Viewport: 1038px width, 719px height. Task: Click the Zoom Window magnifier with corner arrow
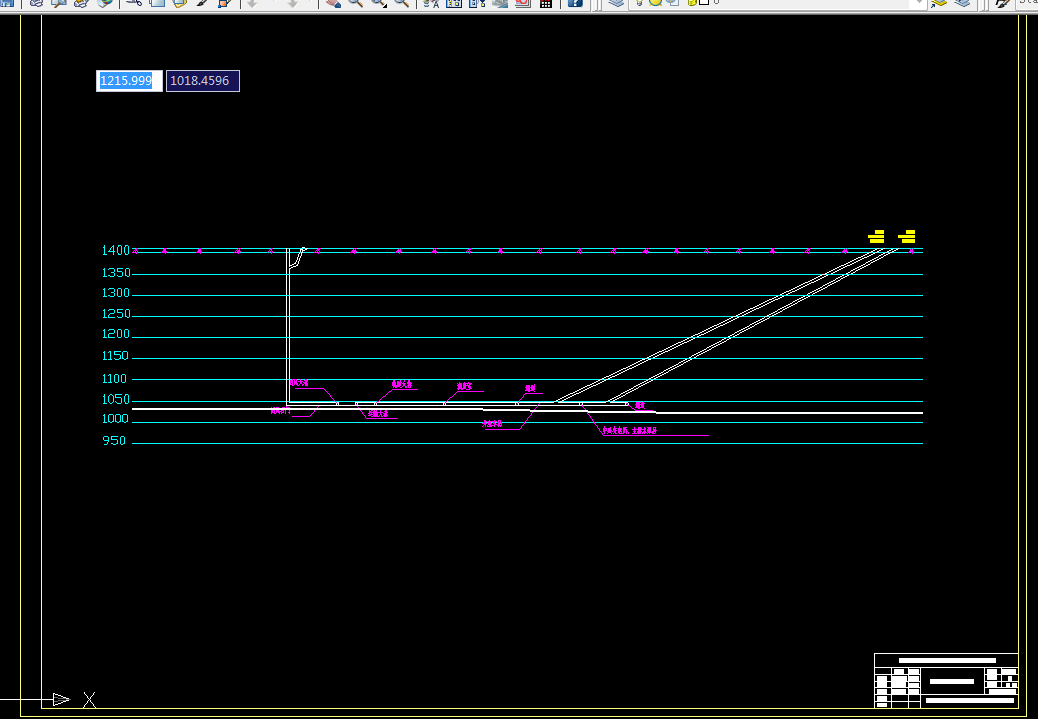378,3
